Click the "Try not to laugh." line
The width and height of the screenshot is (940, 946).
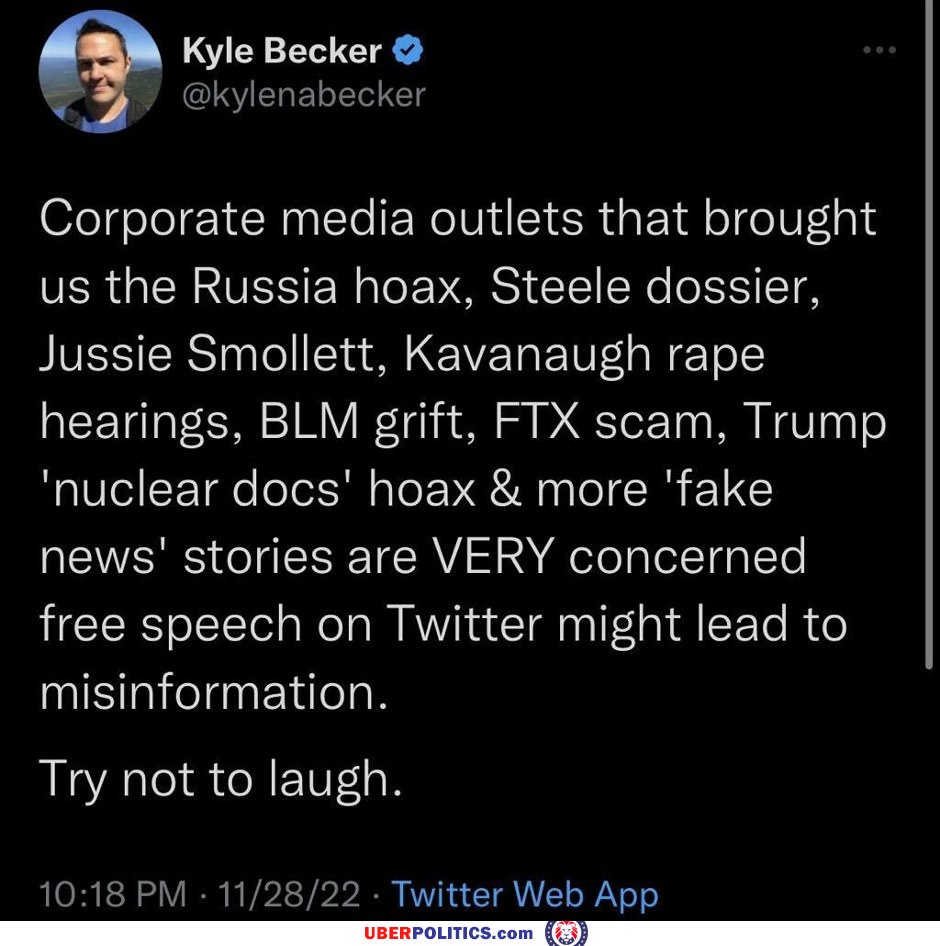(x=220, y=779)
